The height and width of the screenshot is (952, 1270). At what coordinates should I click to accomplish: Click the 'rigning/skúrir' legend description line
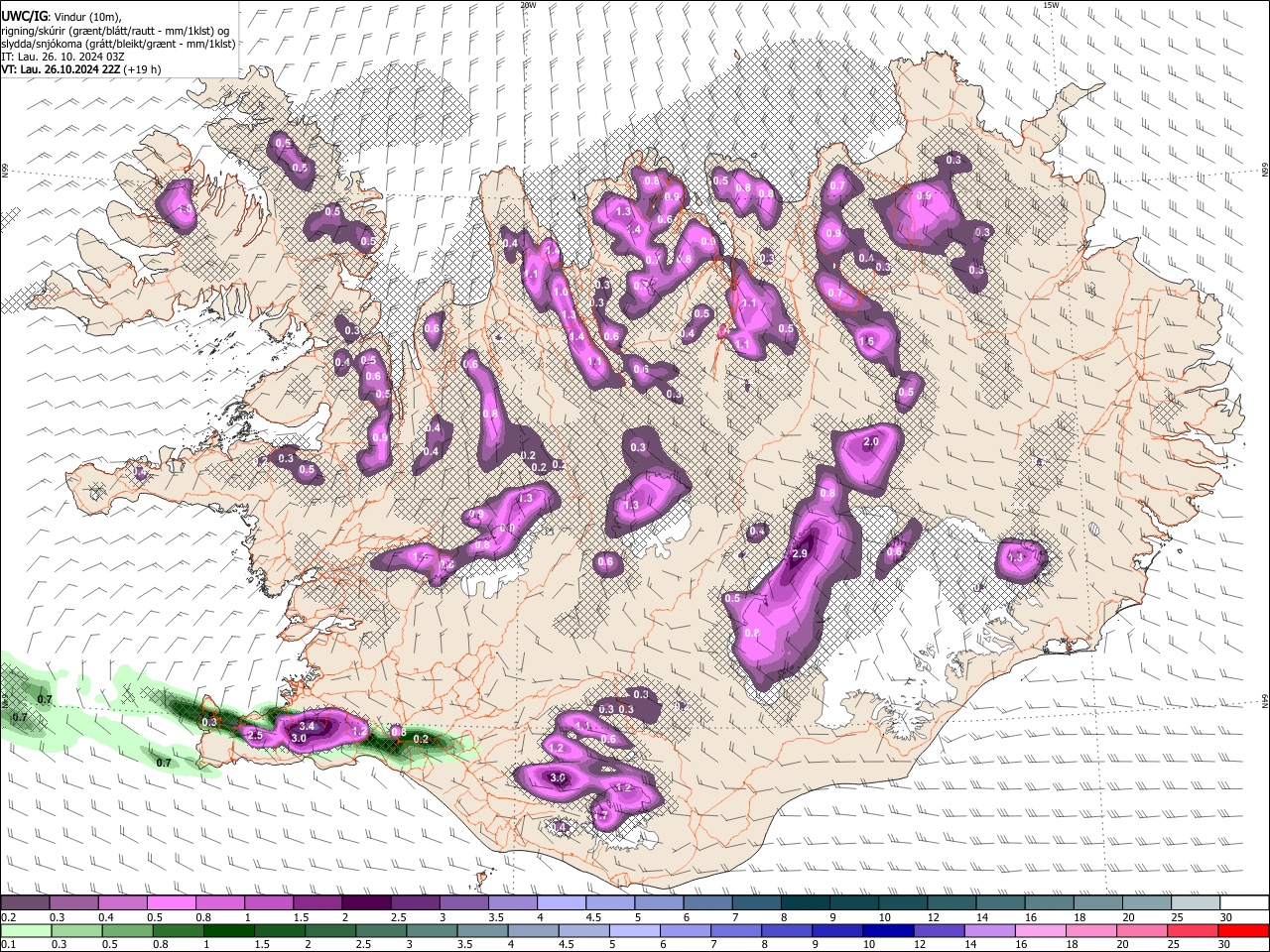coord(115,31)
